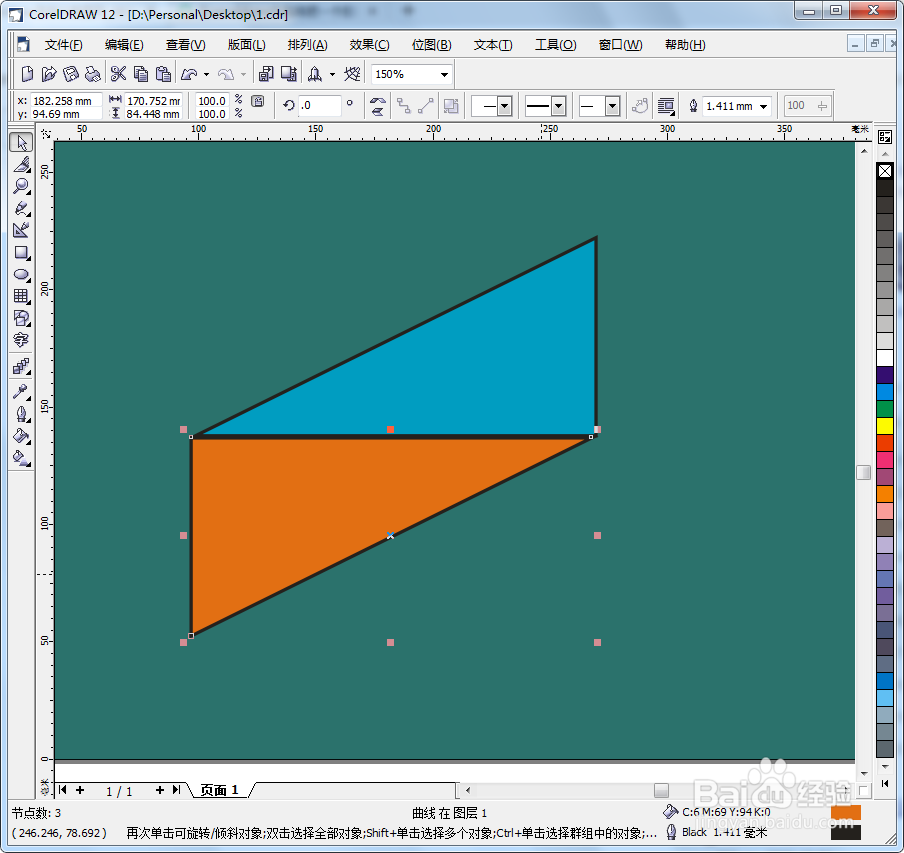Open the 150% zoom level dropdown
The width and height of the screenshot is (904, 853).
click(x=444, y=74)
